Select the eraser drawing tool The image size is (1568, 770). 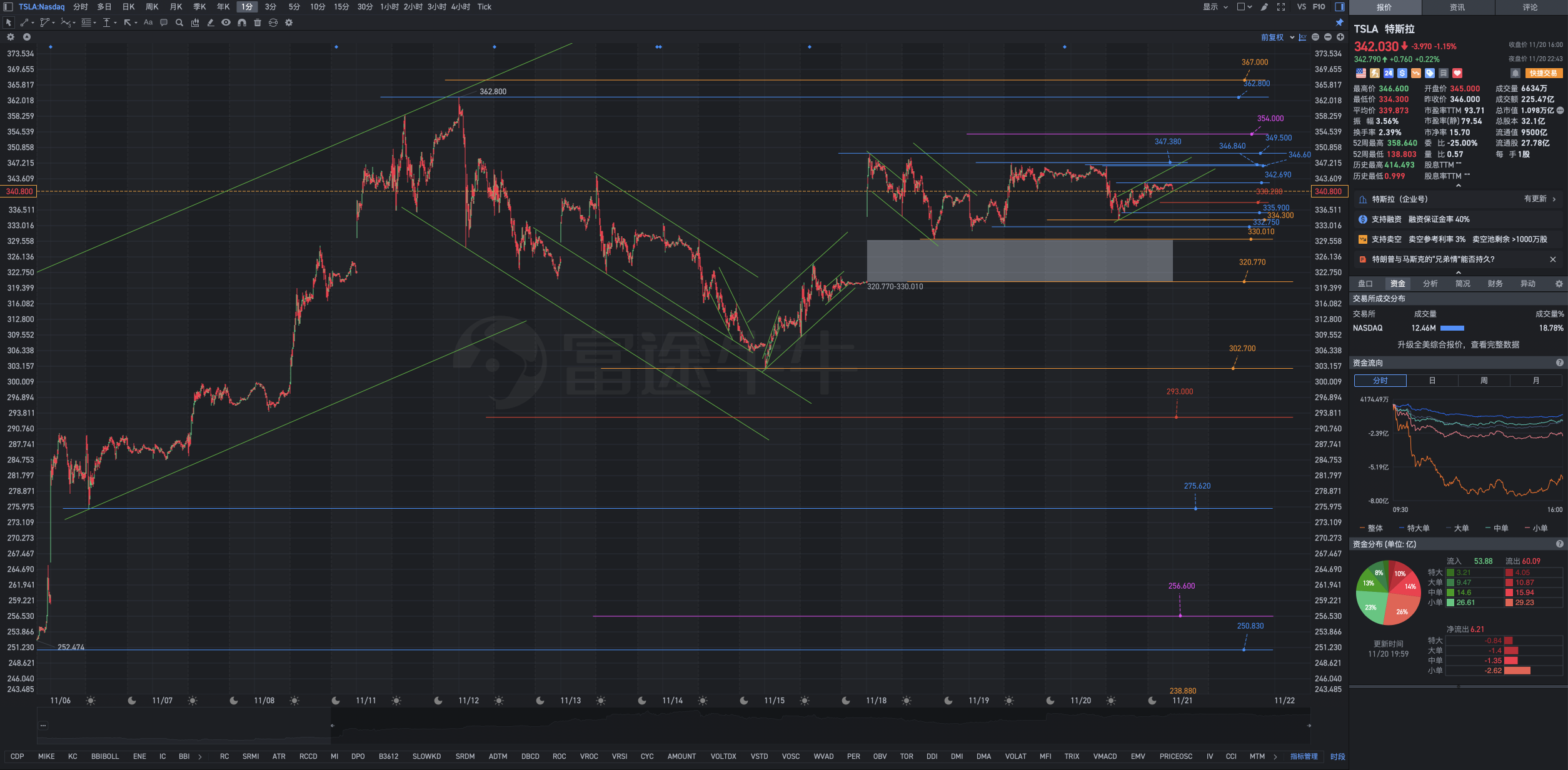tap(211, 22)
